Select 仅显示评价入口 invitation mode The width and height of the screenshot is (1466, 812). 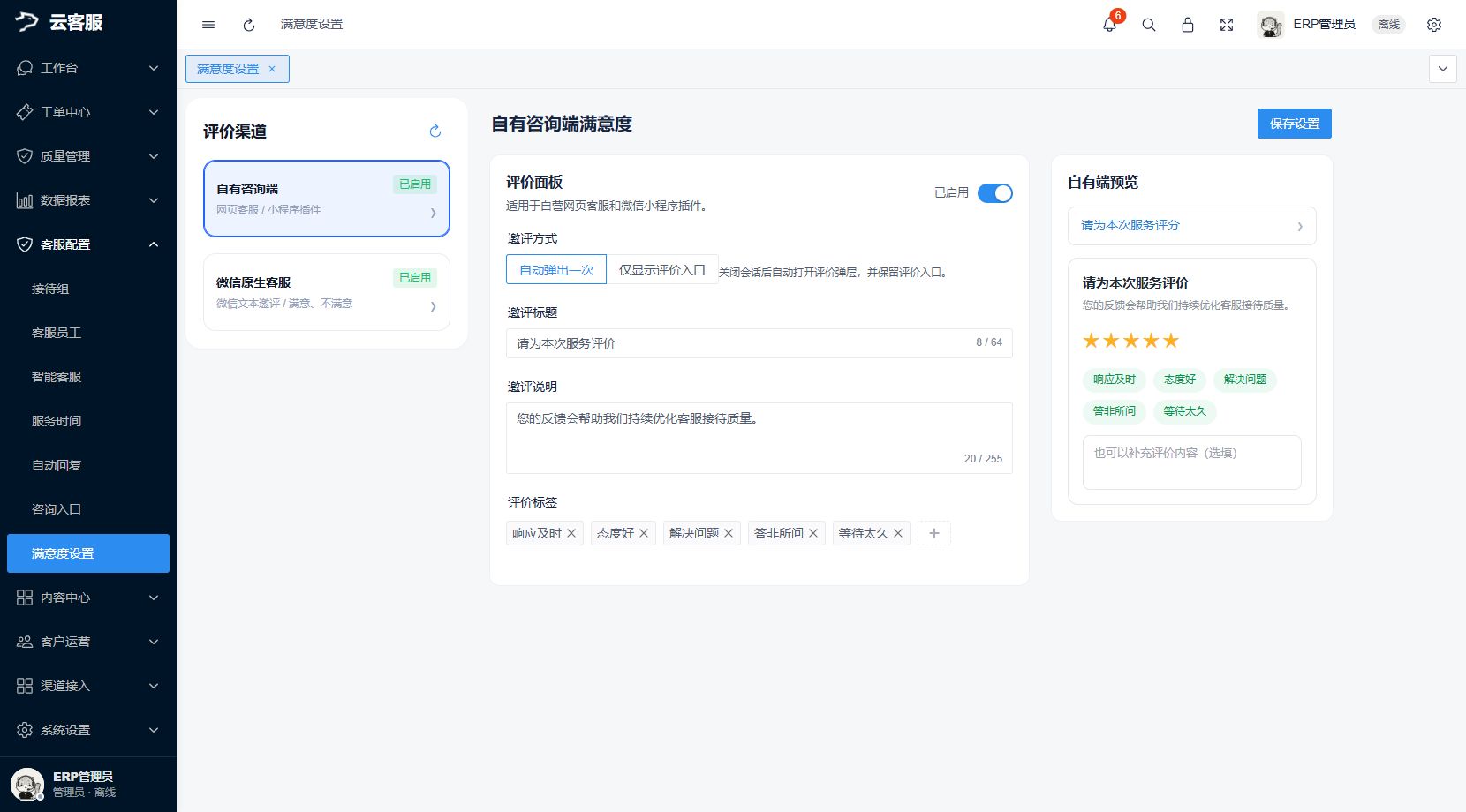coord(662,270)
